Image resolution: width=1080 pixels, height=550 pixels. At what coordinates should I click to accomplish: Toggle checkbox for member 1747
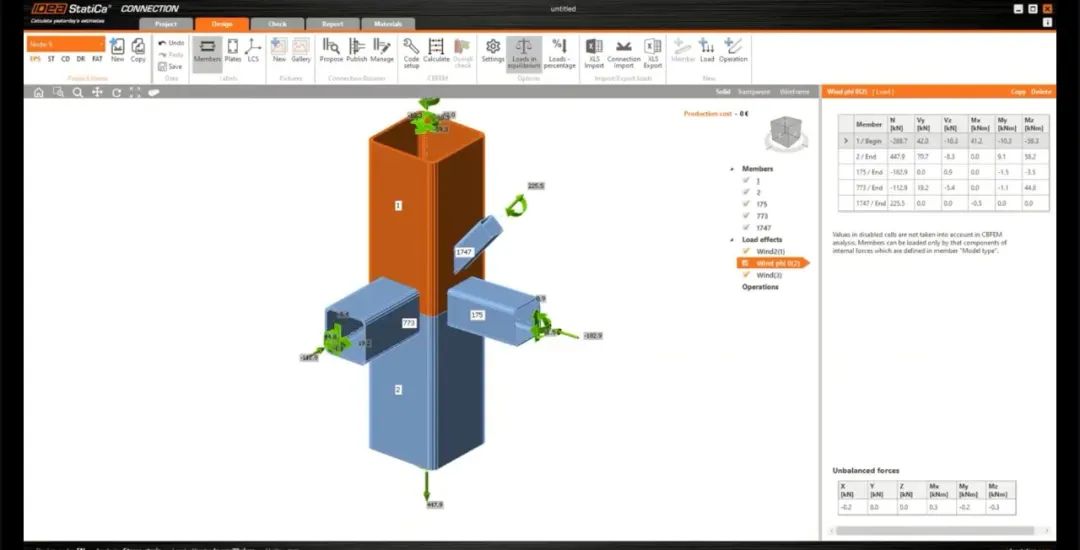point(745,228)
